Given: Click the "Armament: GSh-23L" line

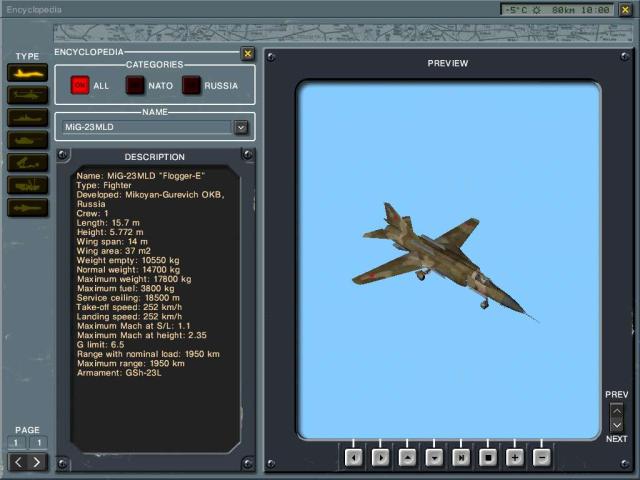Looking at the screenshot, I should pyautogui.click(x=119, y=373).
